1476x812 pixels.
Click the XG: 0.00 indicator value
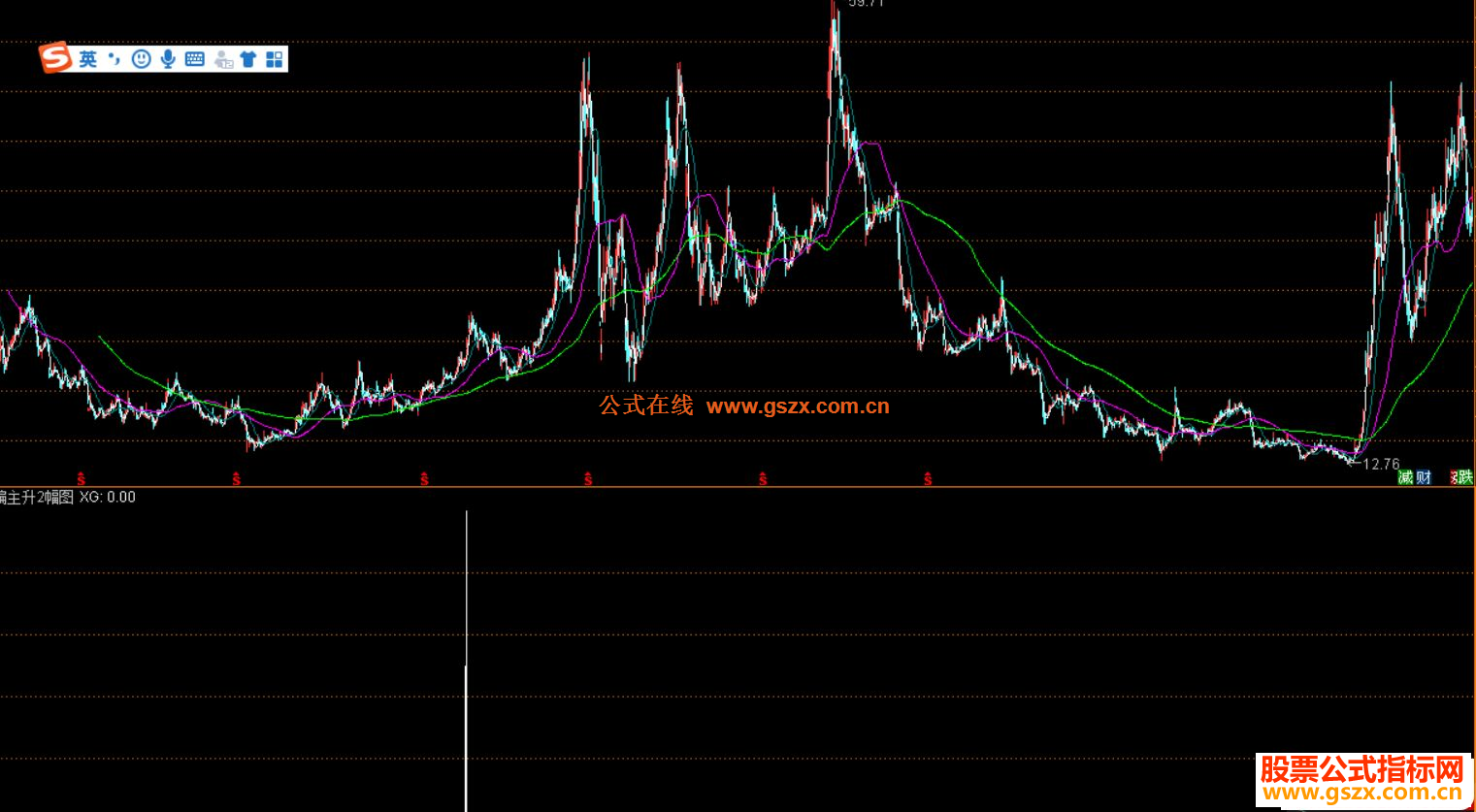[108, 498]
